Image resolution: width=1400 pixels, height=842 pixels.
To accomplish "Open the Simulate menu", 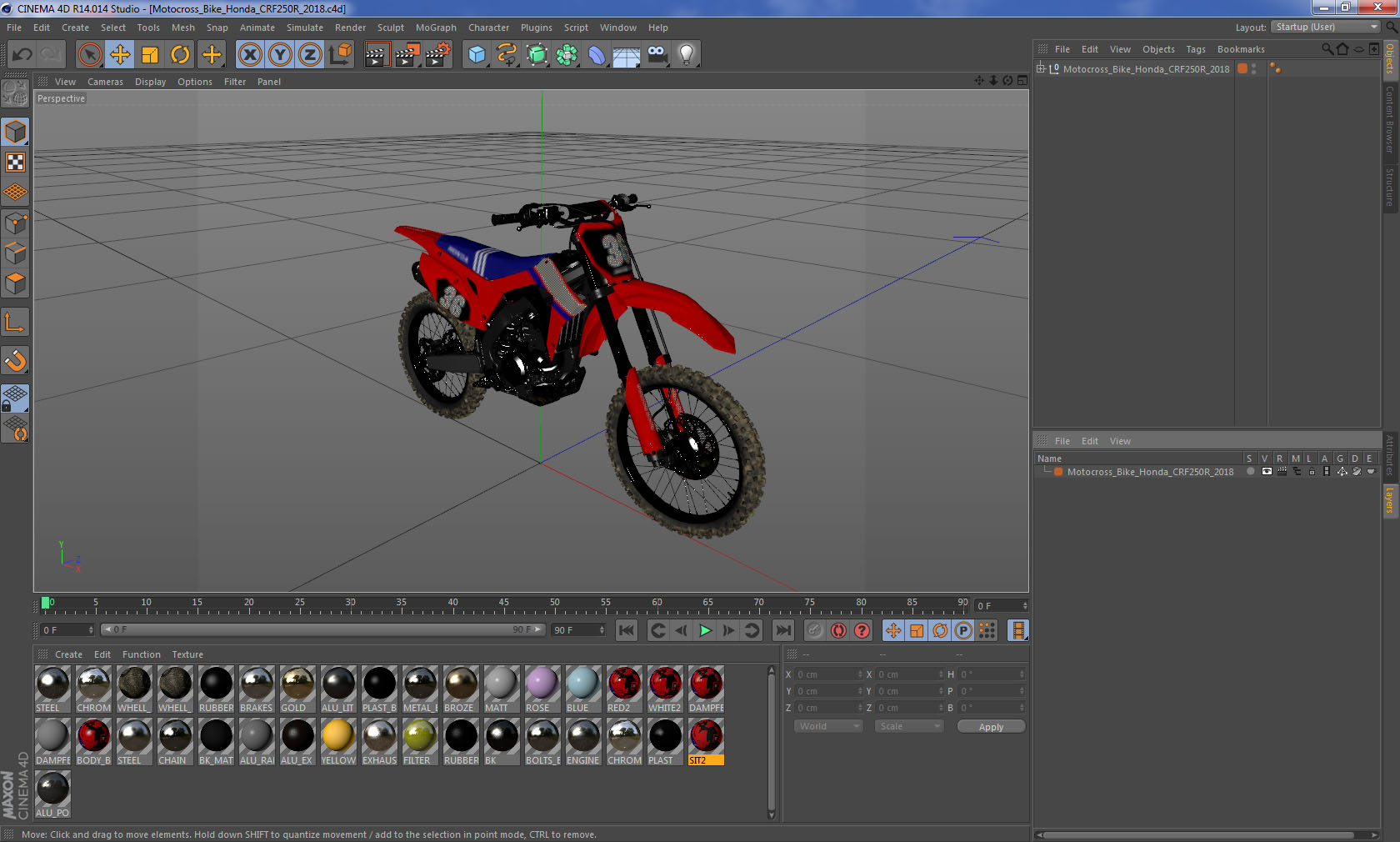I will pos(305,28).
